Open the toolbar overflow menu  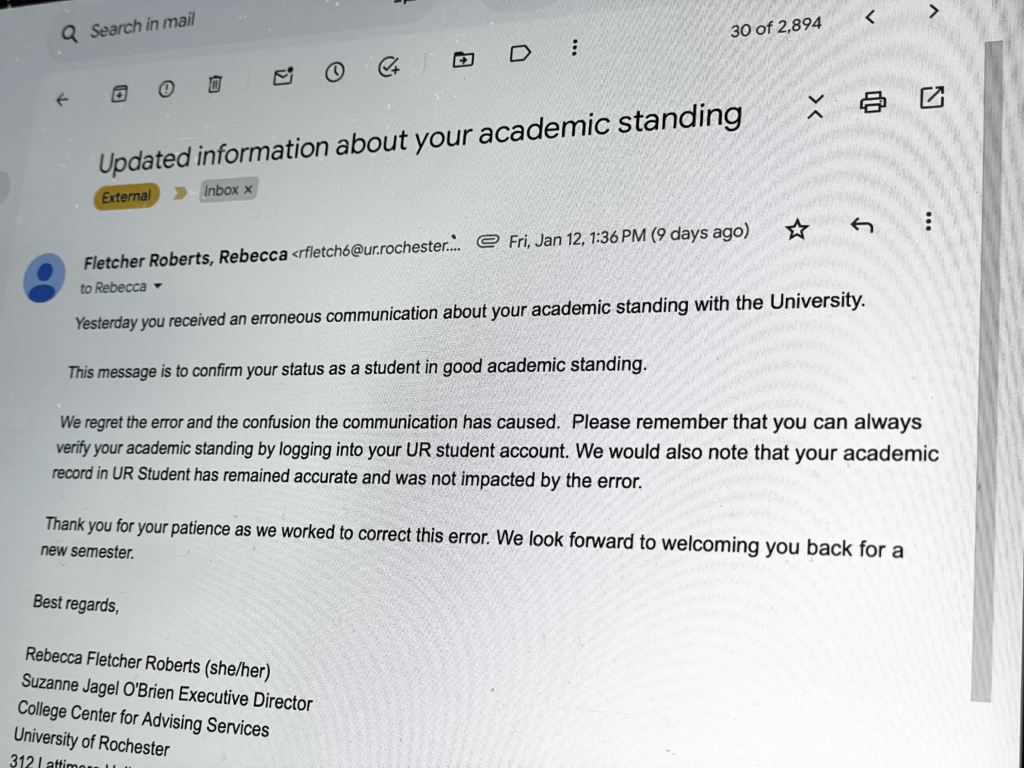click(x=575, y=48)
